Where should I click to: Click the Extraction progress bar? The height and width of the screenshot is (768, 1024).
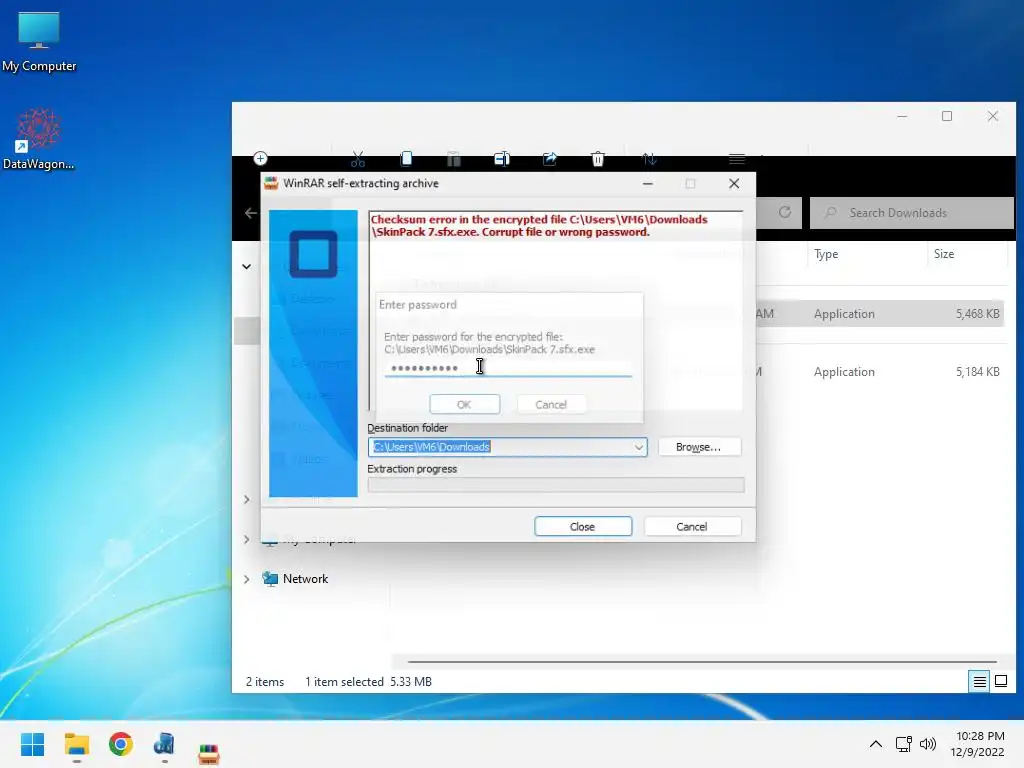[556, 485]
